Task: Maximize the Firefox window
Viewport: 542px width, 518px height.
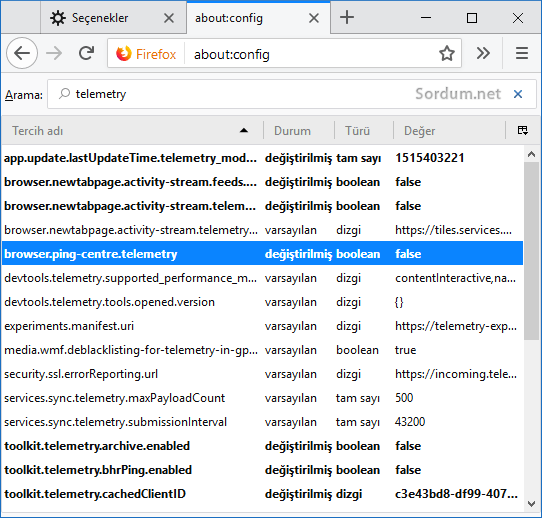Action: (x=472, y=18)
